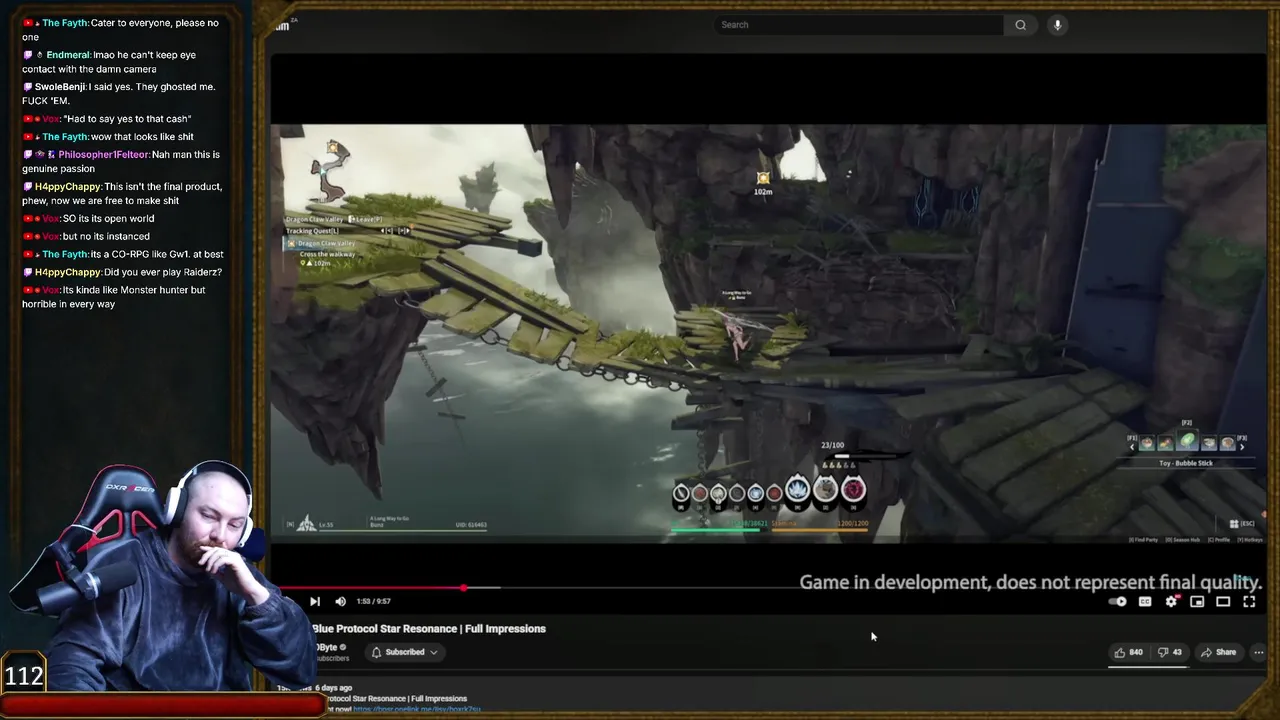Screen dimensions: 1280x720
Task: Mute the YouTube player volume
Action: click(x=340, y=601)
